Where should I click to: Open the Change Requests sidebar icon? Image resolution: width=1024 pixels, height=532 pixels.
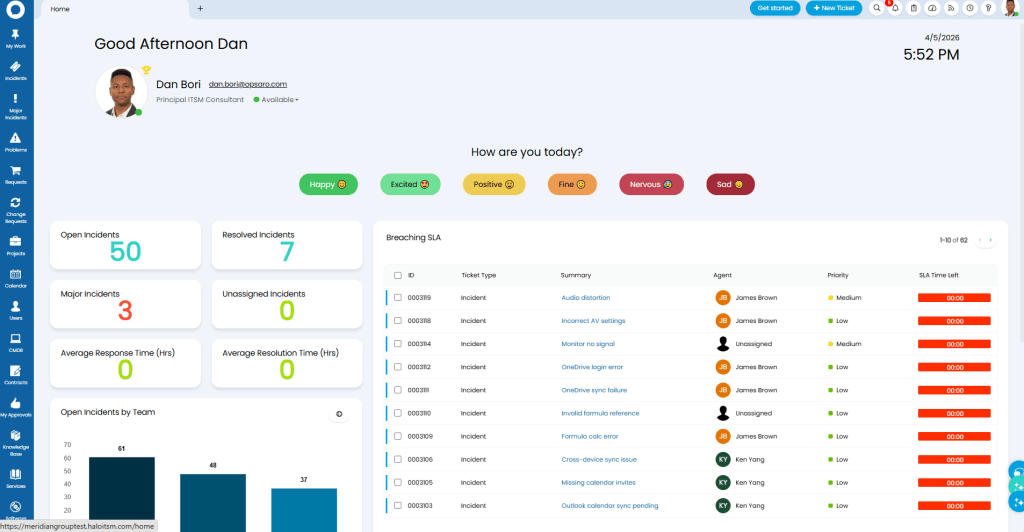tap(15, 209)
